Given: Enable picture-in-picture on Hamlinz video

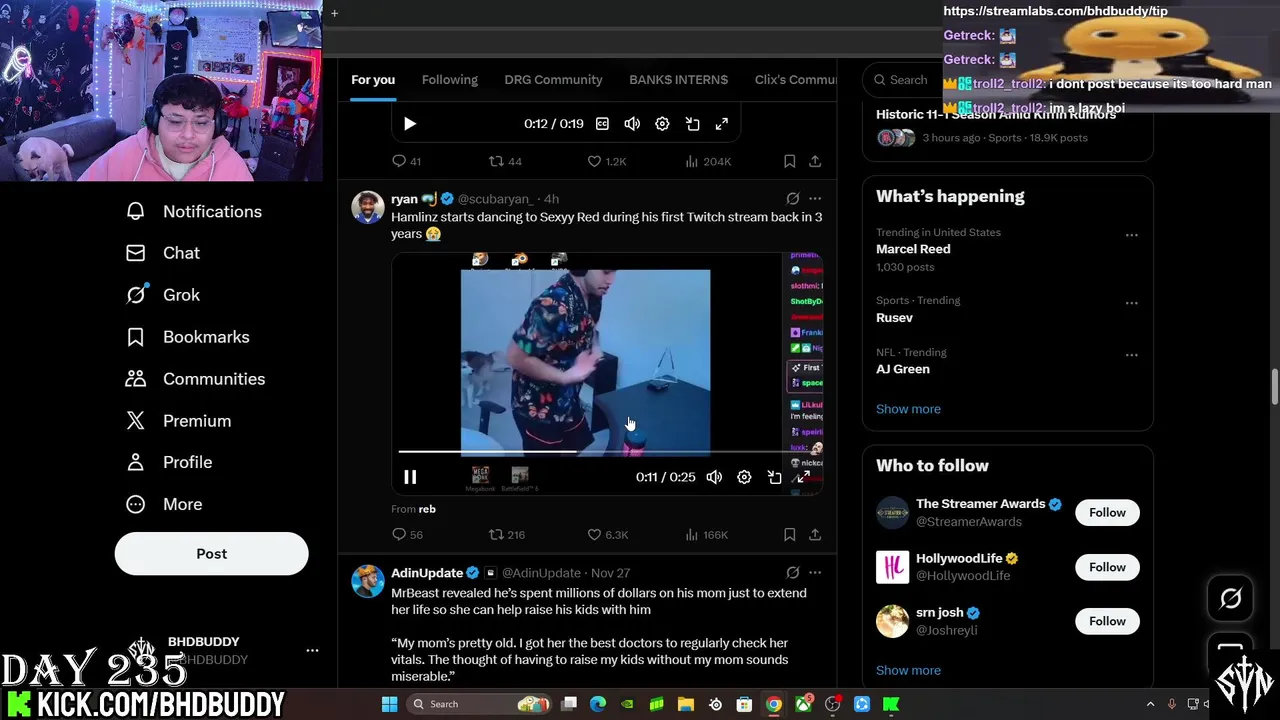Looking at the screenshot, I should point(774,478).
